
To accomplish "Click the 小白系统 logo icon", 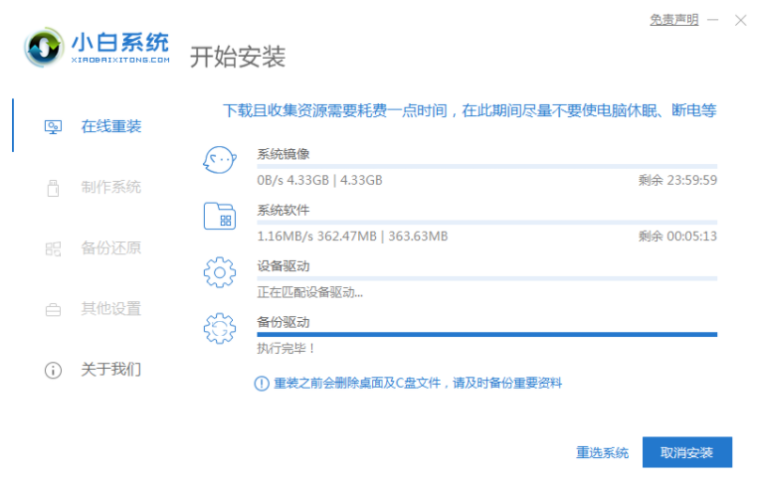I will [44, 47].
